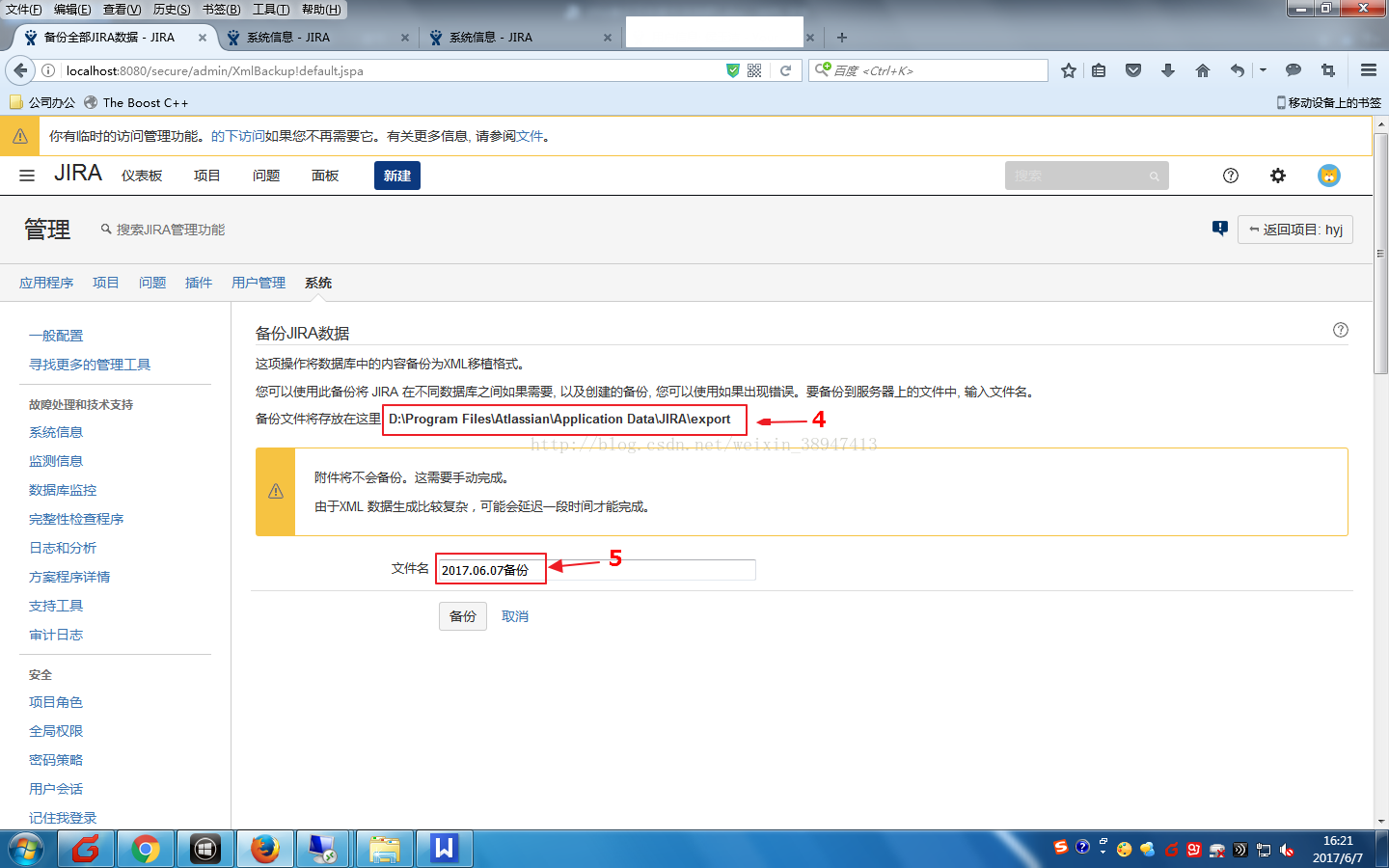The height and width of the screenshot is (868, 1389).
Task: Reload the page with refresh icon
Action: coord(785,70)
